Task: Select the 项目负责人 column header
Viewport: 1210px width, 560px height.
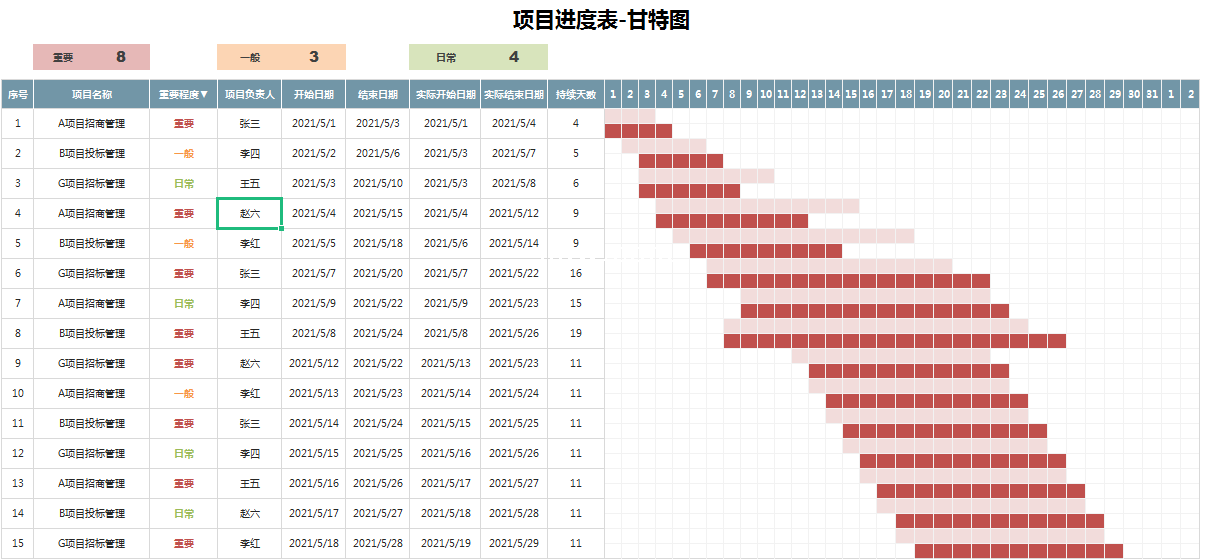Action: point(249,95)
